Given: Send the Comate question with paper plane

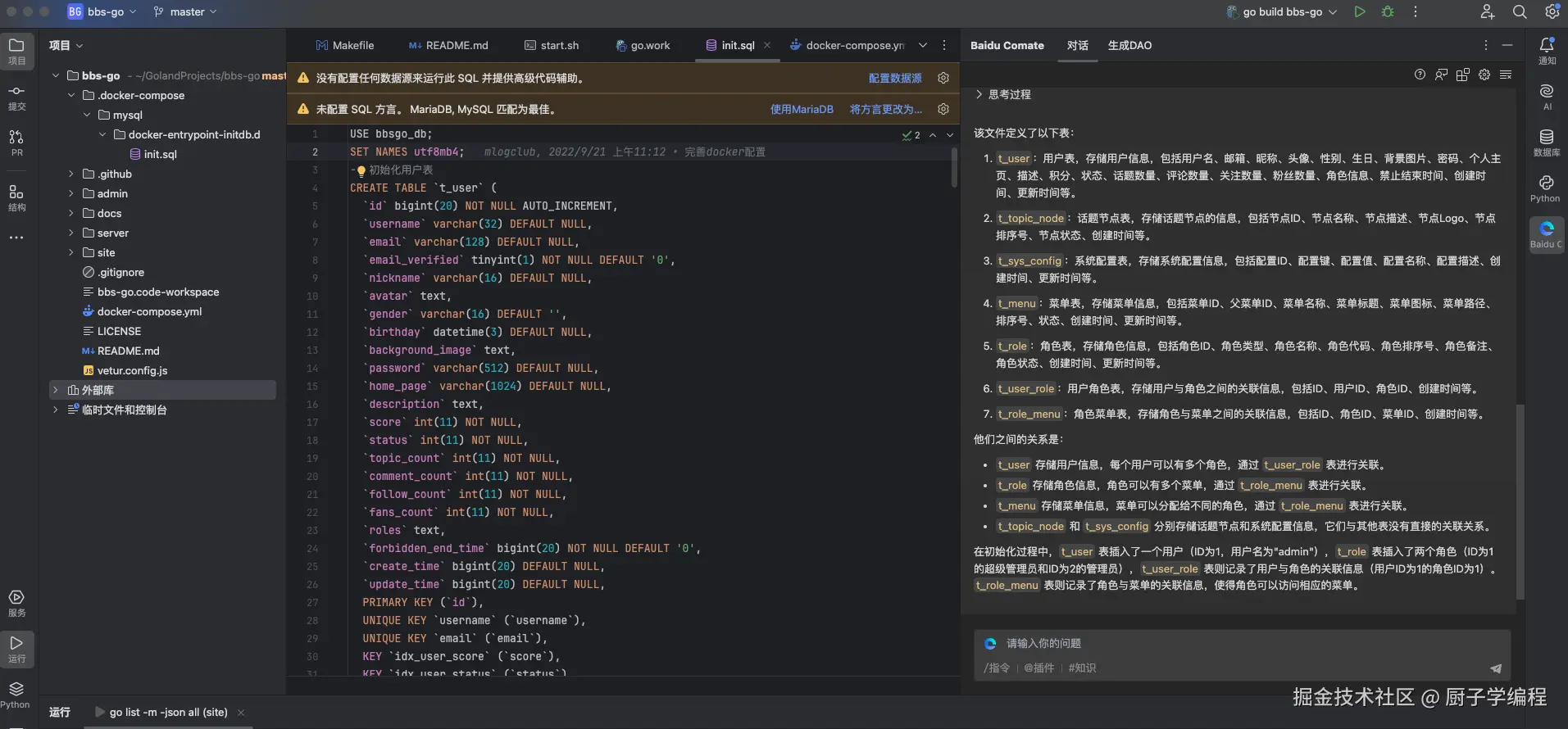Looking at the screenshot, I should tap(1496, 668).
